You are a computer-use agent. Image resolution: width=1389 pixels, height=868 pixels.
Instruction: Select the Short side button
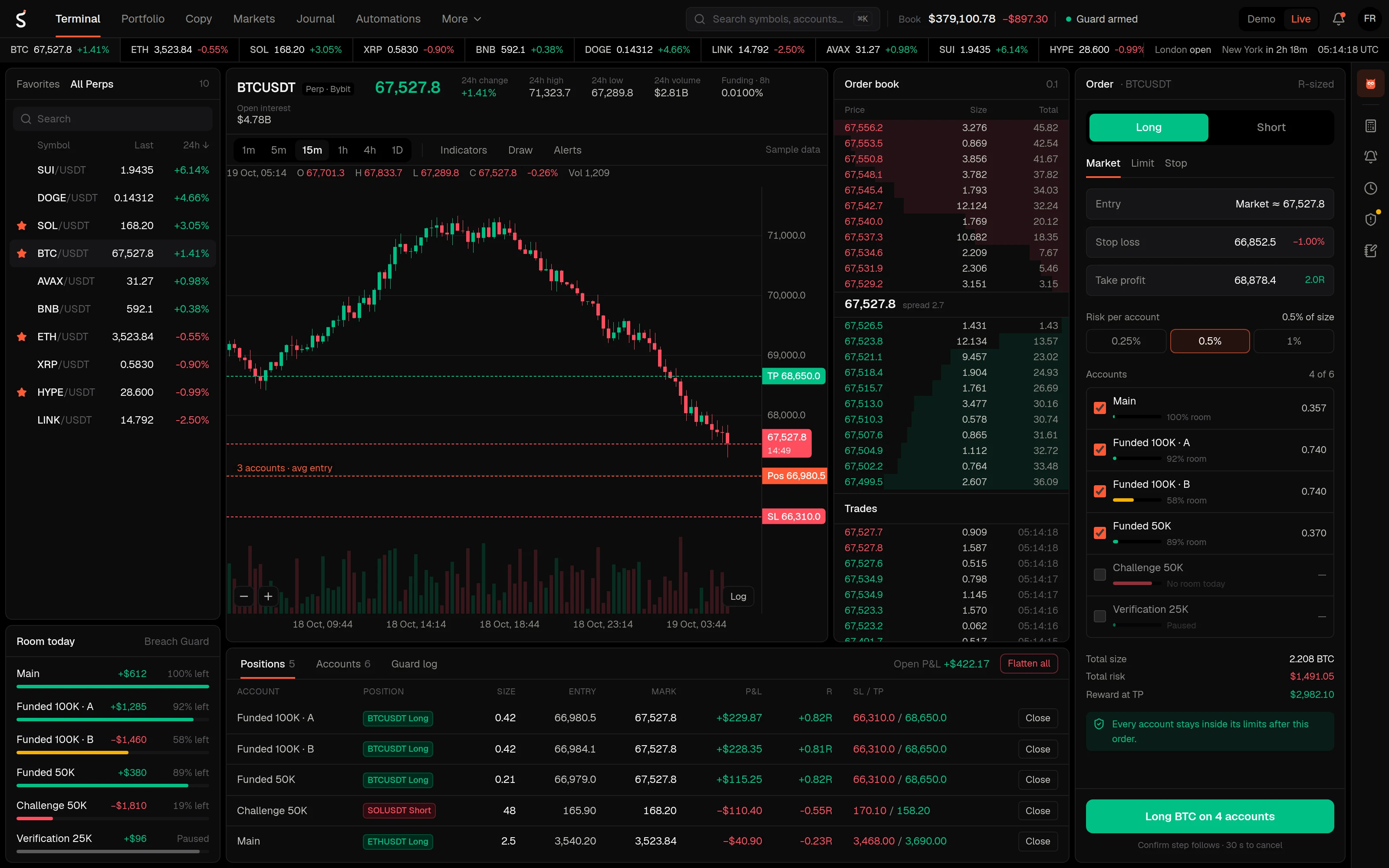pos(1271,128)
